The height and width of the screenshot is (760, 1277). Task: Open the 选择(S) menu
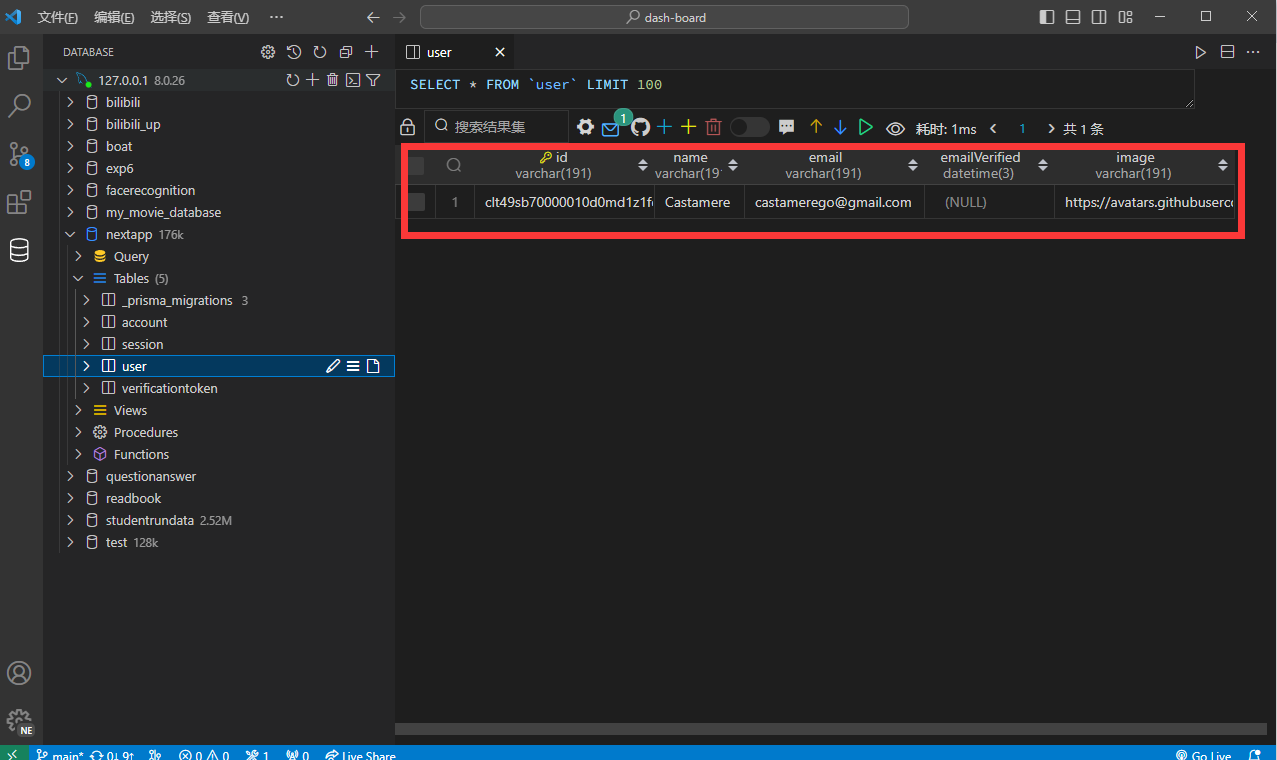(171, 17)
